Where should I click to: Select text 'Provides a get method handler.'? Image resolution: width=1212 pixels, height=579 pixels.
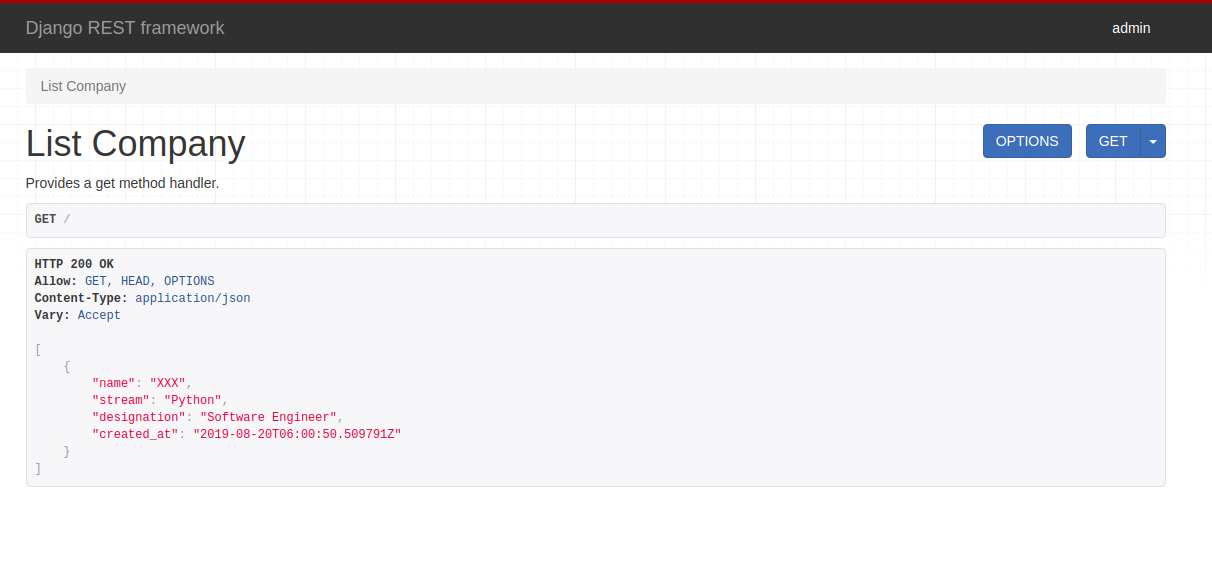[122, 183]
